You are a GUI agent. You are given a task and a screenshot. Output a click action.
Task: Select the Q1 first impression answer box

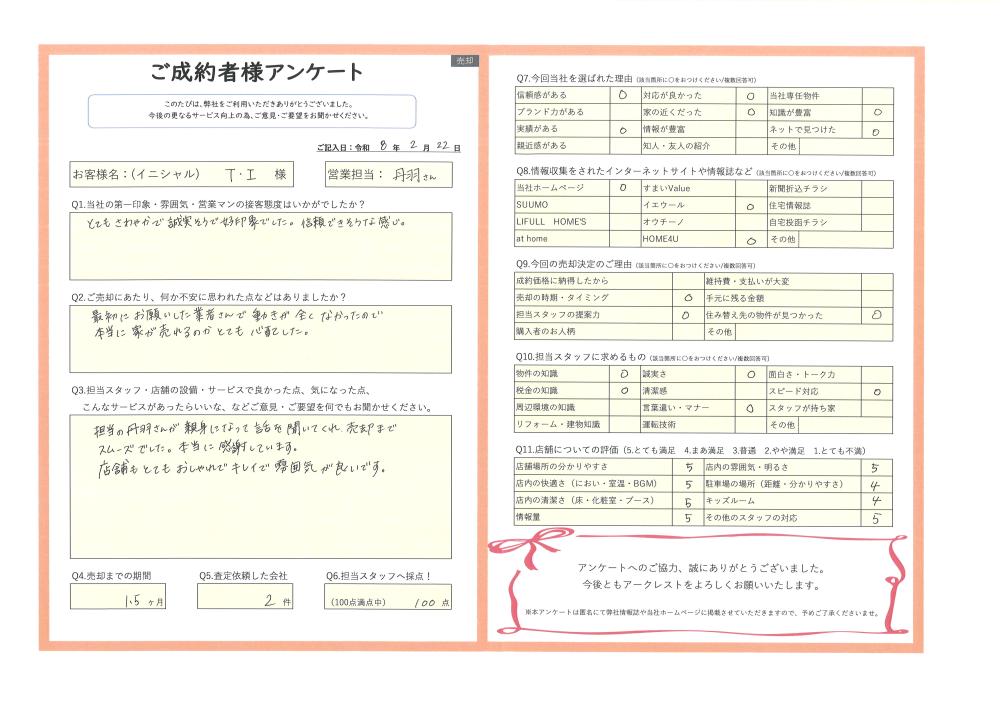260,245
